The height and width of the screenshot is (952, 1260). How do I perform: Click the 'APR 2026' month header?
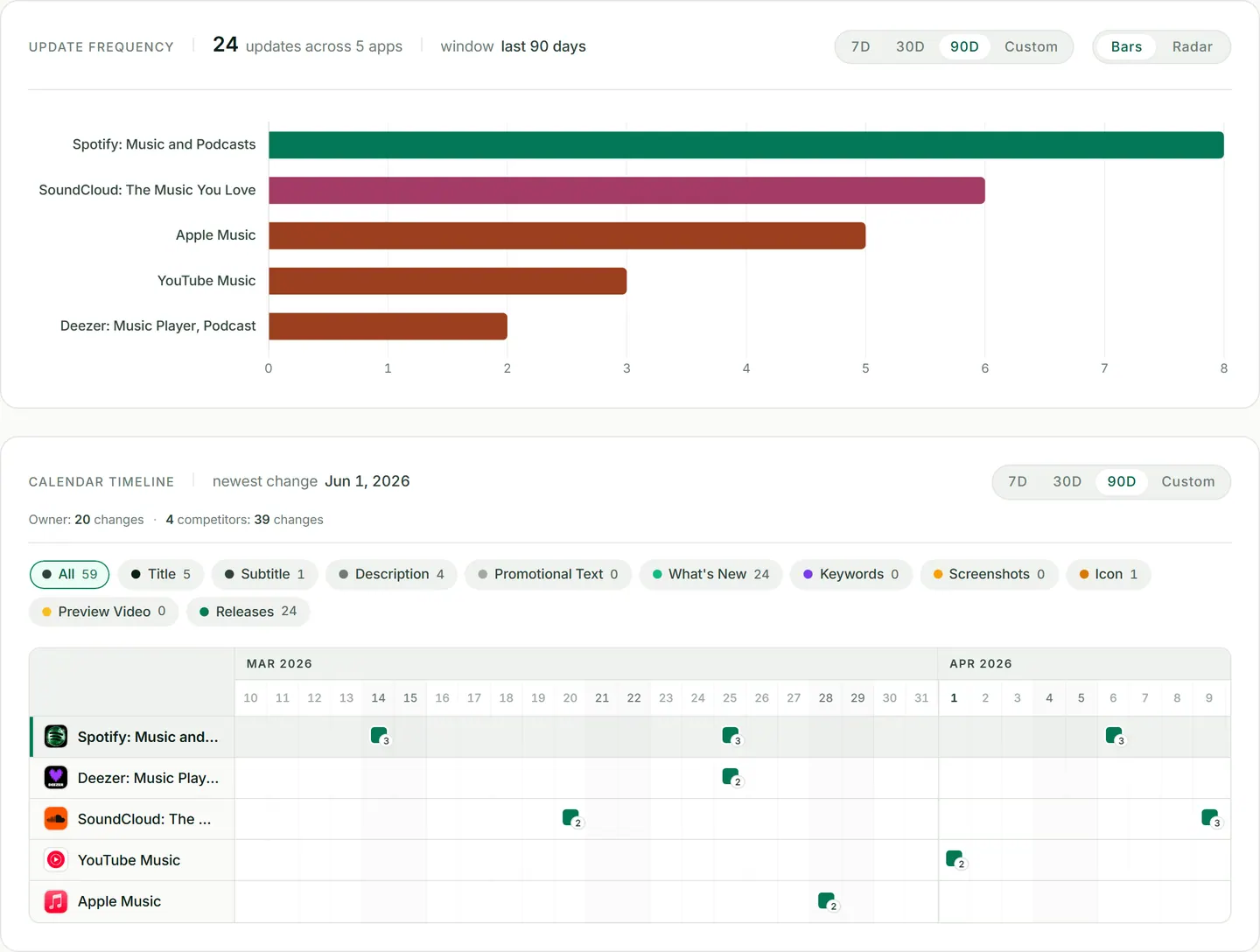[981, 664]
